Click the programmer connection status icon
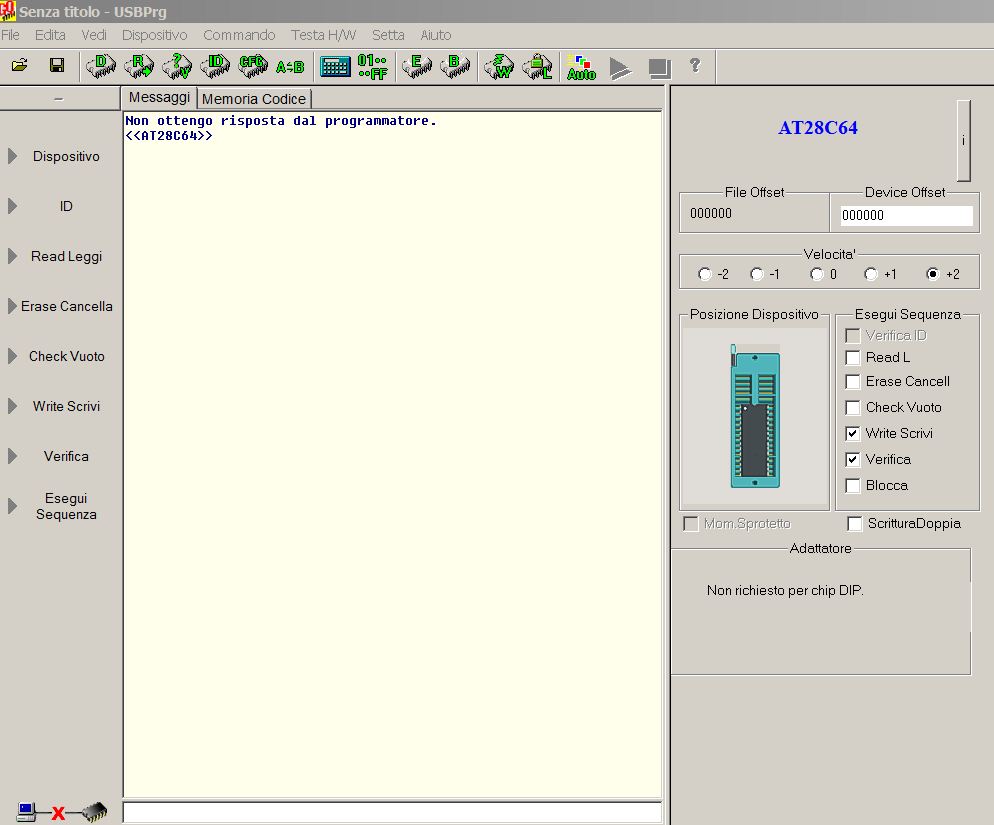Screen dimensions: 994x825 [61, 812]
